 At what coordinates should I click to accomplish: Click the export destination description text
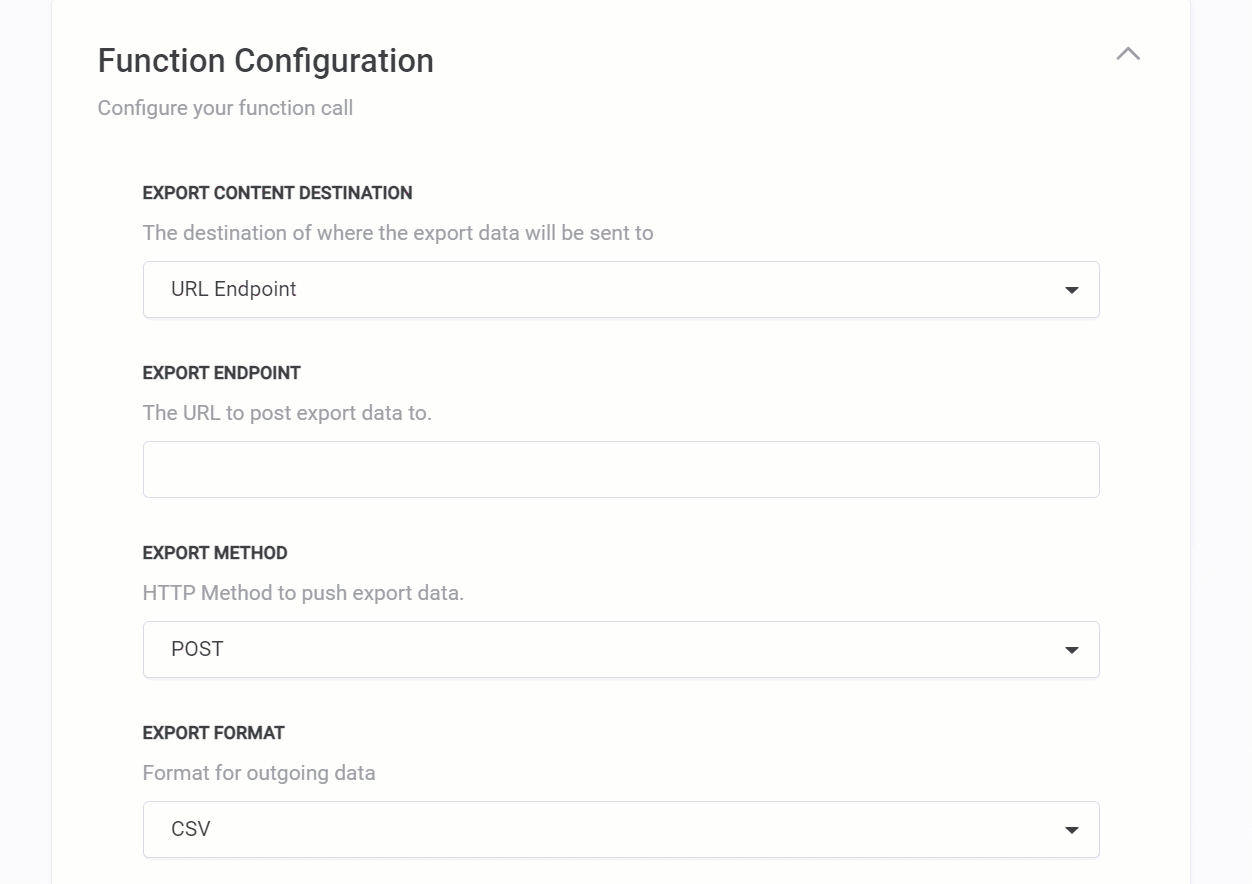click(x=397, y=233)
